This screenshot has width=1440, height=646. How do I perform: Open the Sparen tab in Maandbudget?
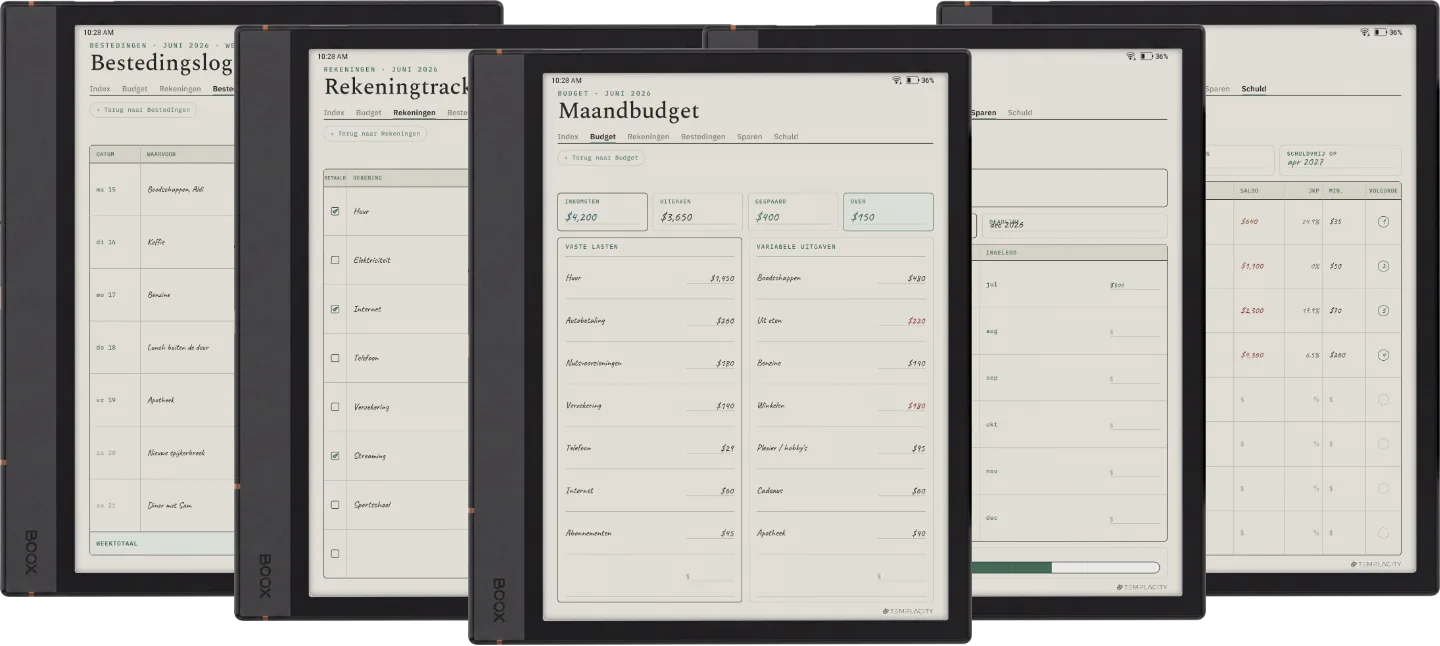pyautogui.click(x=749, y=136)
